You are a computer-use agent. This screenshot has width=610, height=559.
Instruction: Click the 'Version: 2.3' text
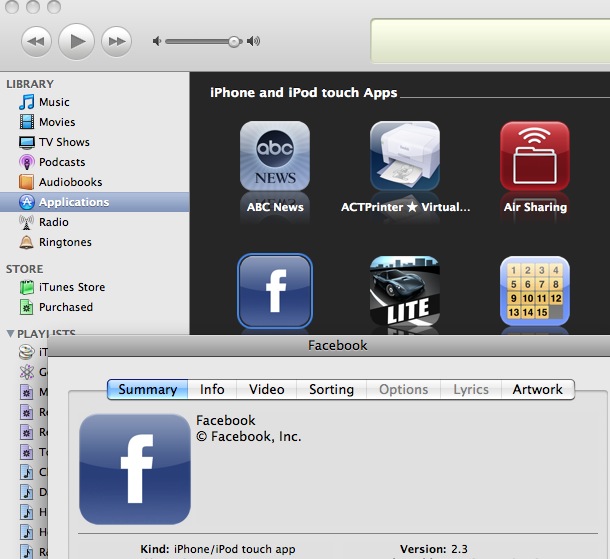[434, 549]
